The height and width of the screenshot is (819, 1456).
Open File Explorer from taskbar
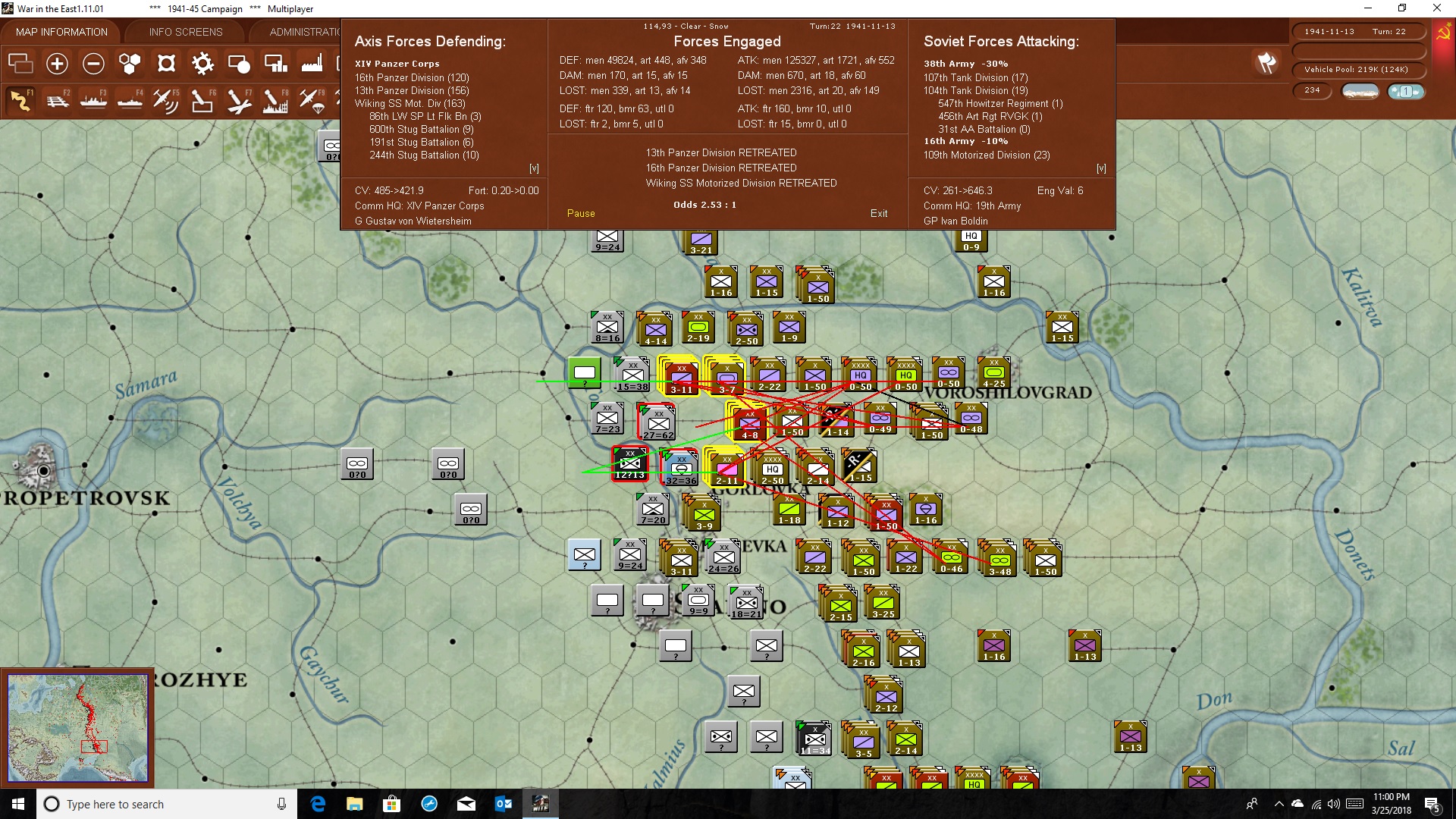pos(355,804)
